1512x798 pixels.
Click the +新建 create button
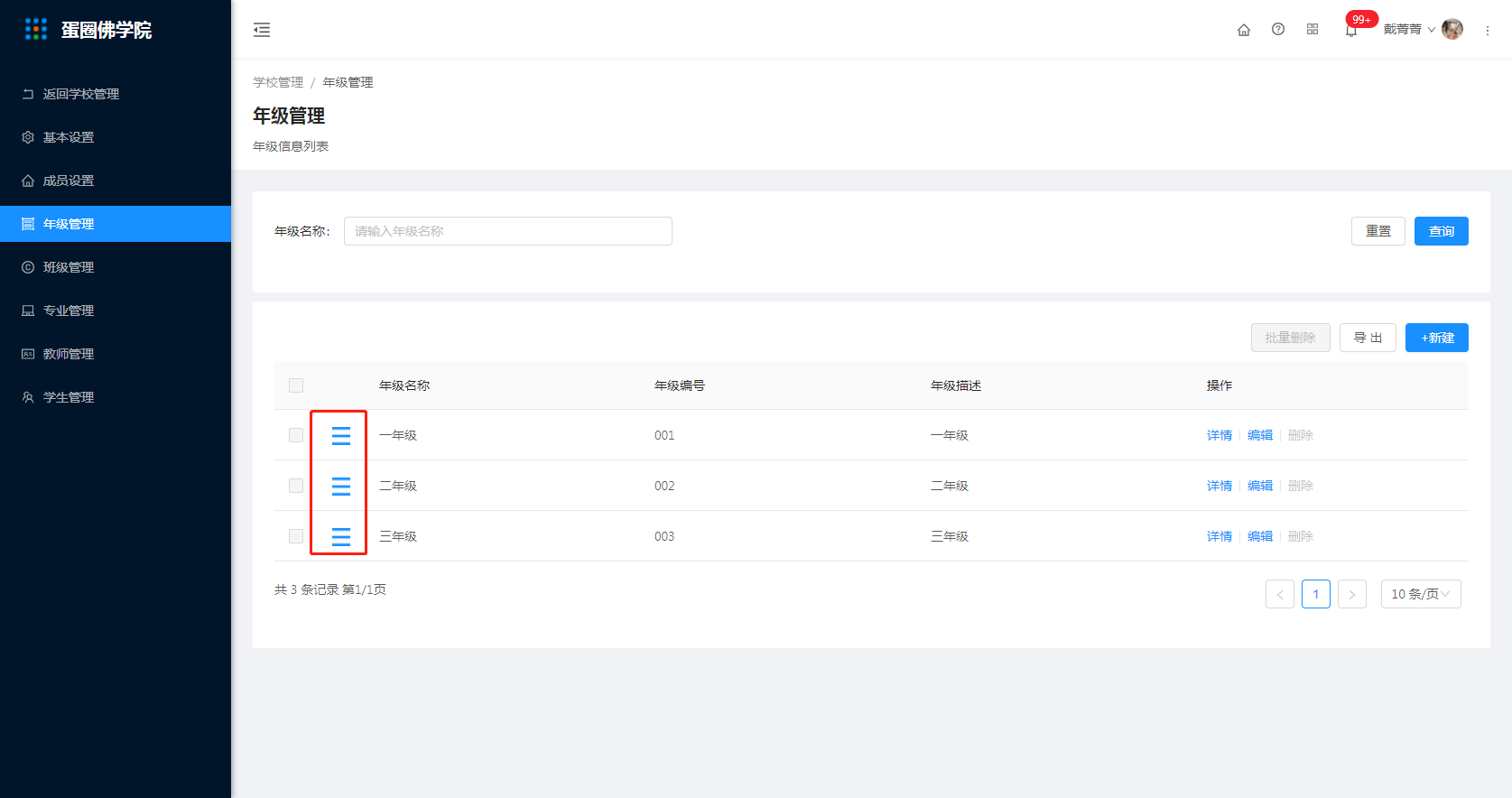click(1437, 338)
